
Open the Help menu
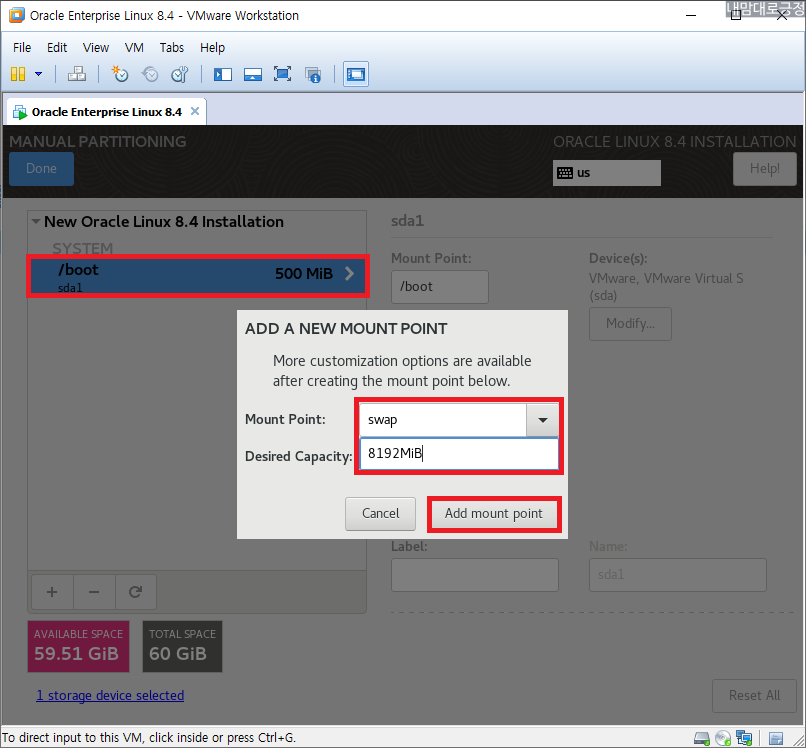[212, 48]
